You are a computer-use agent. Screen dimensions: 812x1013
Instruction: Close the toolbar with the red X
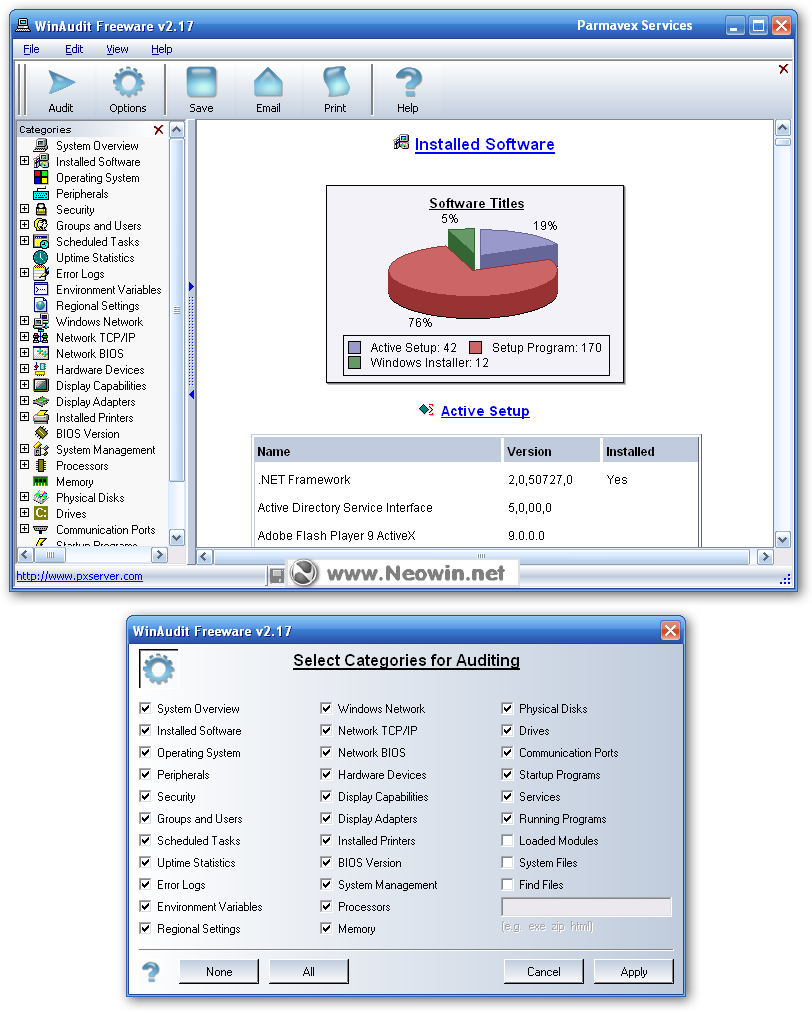(x=784, y=69)
